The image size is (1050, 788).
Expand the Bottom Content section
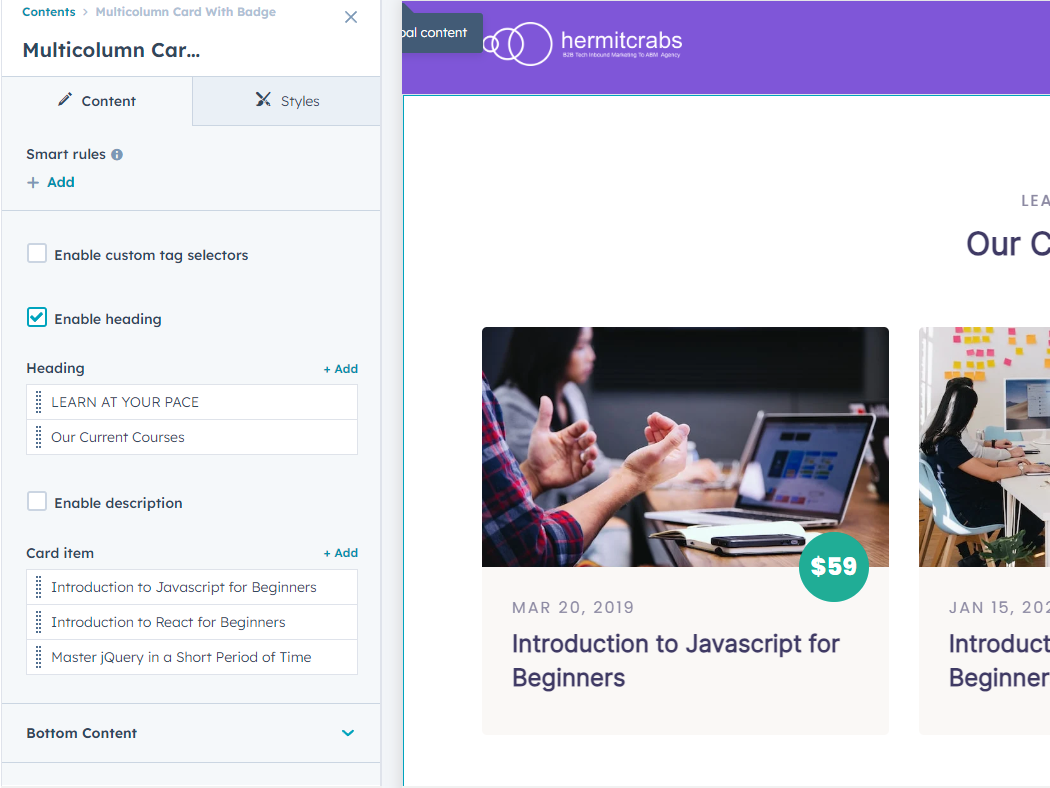[348, 733]
